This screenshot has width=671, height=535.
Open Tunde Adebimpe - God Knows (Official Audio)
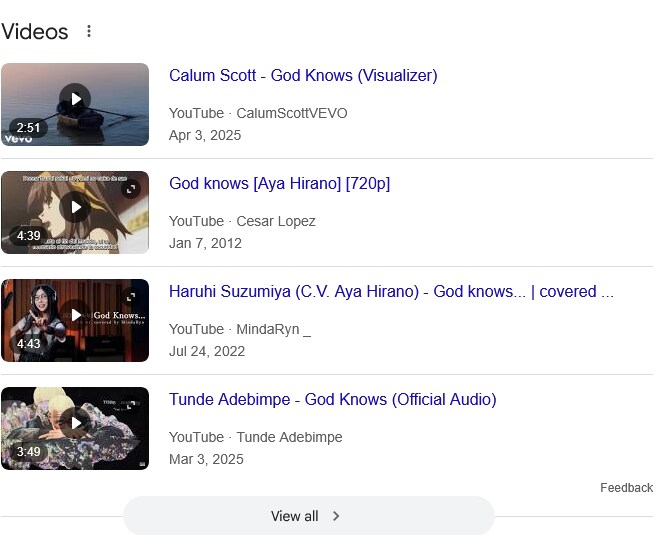(333, 399)
